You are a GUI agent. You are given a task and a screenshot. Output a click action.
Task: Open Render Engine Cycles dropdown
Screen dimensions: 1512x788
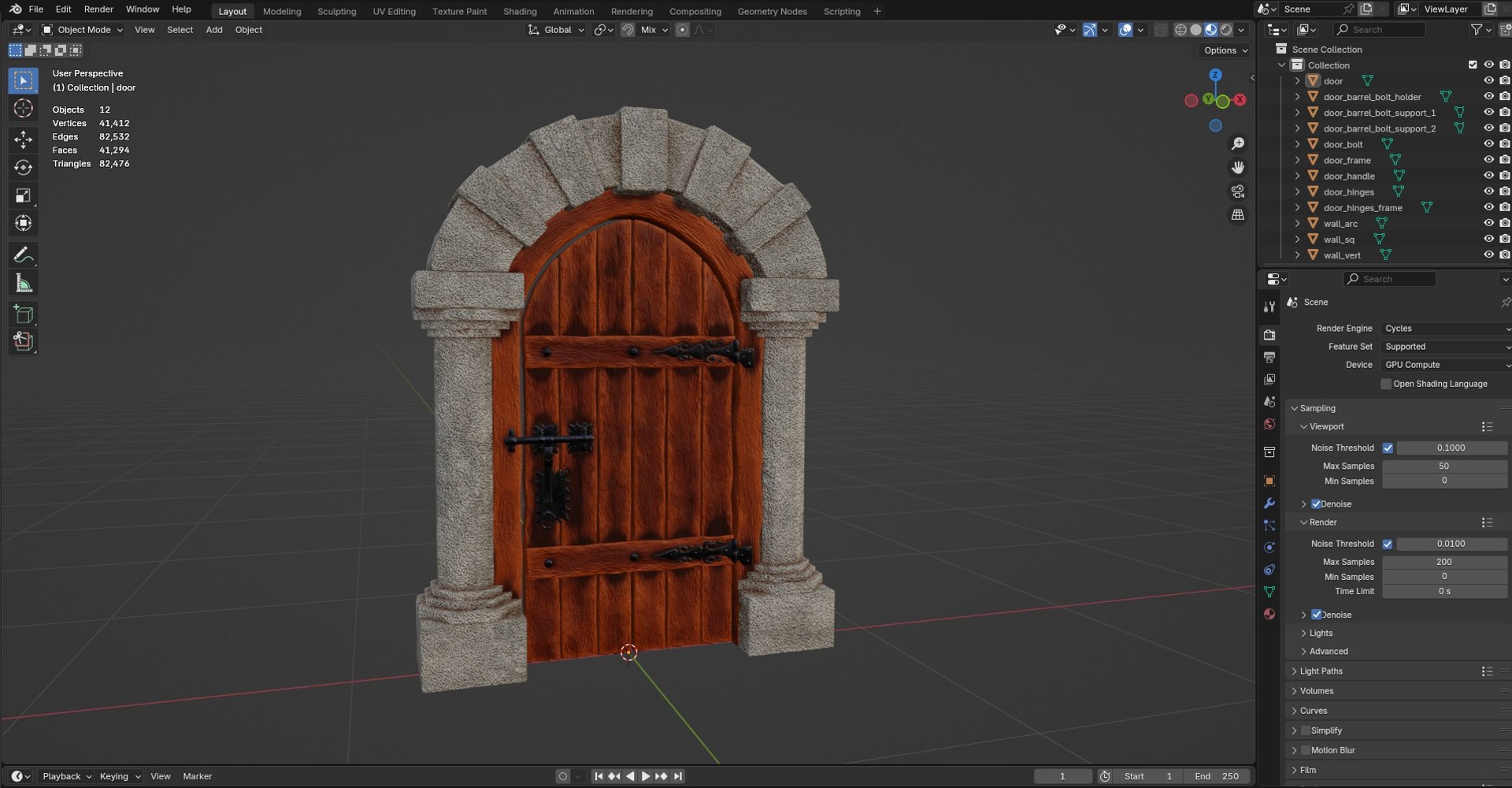point(1446,329)
